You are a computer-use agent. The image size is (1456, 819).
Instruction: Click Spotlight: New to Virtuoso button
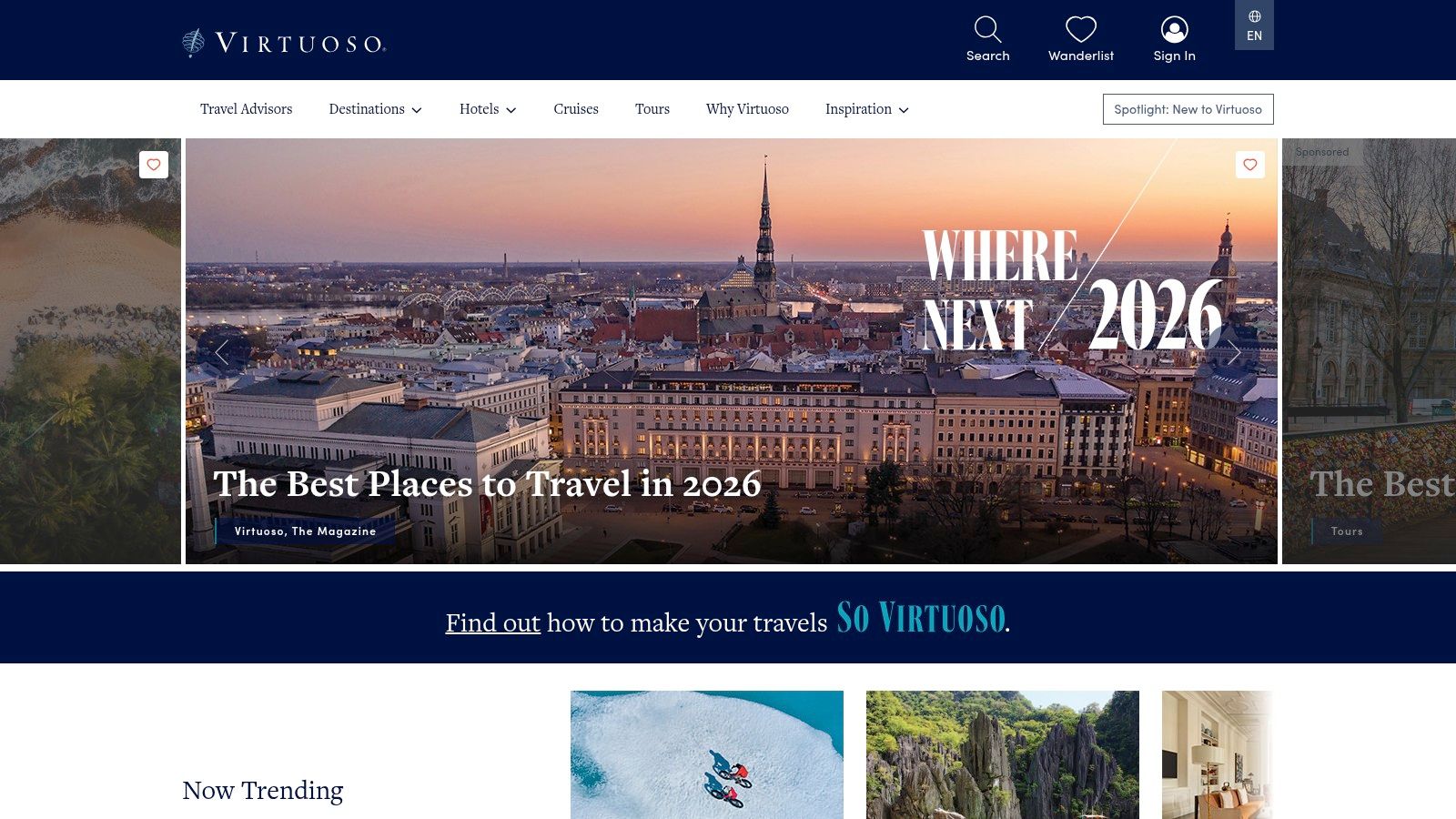(x=1188, y=109)
